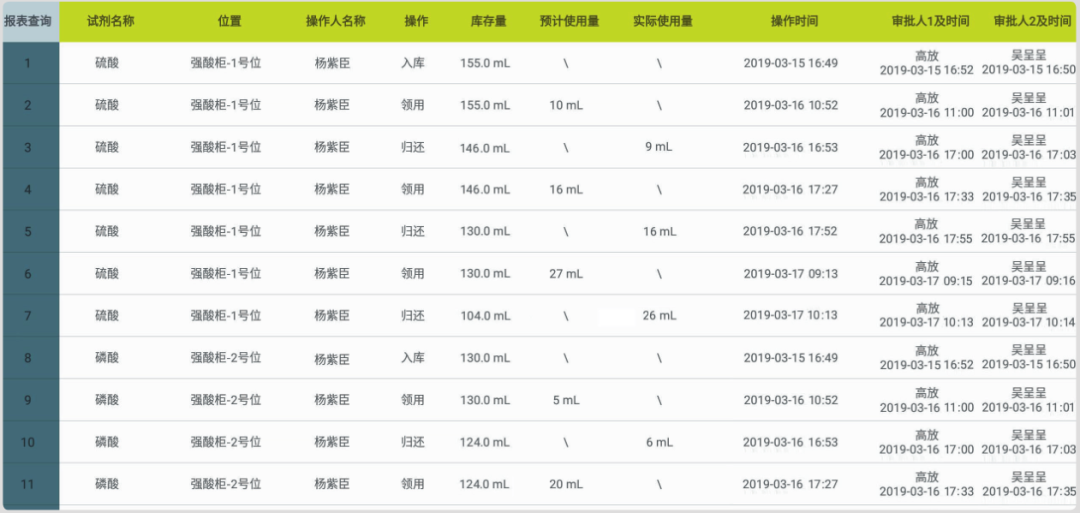Click 27 mL expected usage
Viewport: 1080px width, 513px height.
(x=566, y=273)
